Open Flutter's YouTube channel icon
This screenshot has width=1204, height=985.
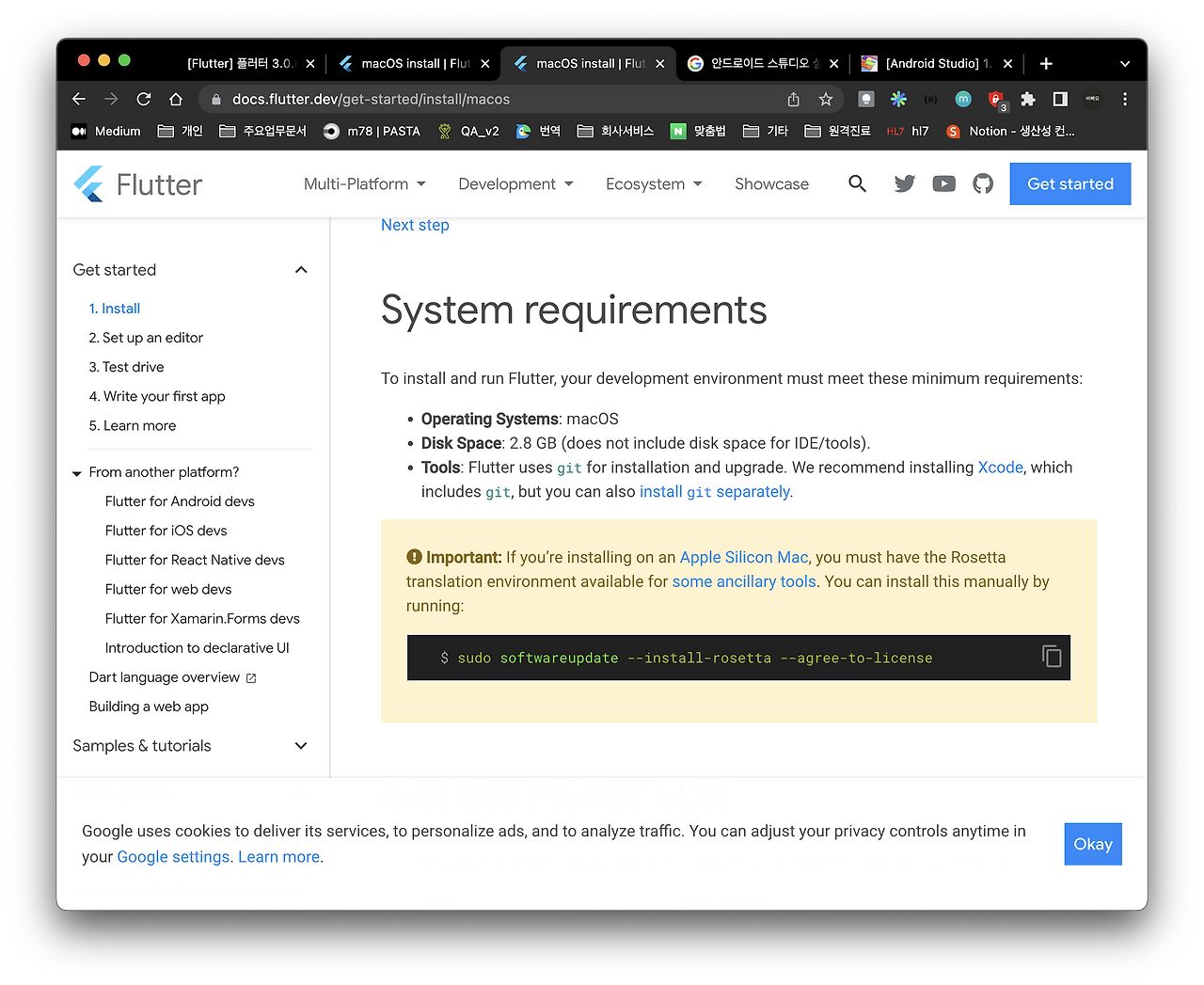944,183
